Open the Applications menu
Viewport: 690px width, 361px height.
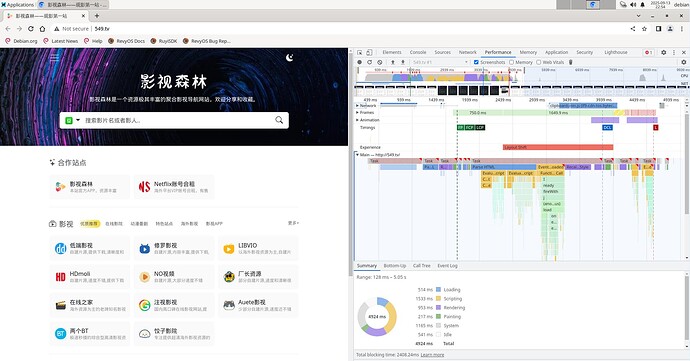18,4
